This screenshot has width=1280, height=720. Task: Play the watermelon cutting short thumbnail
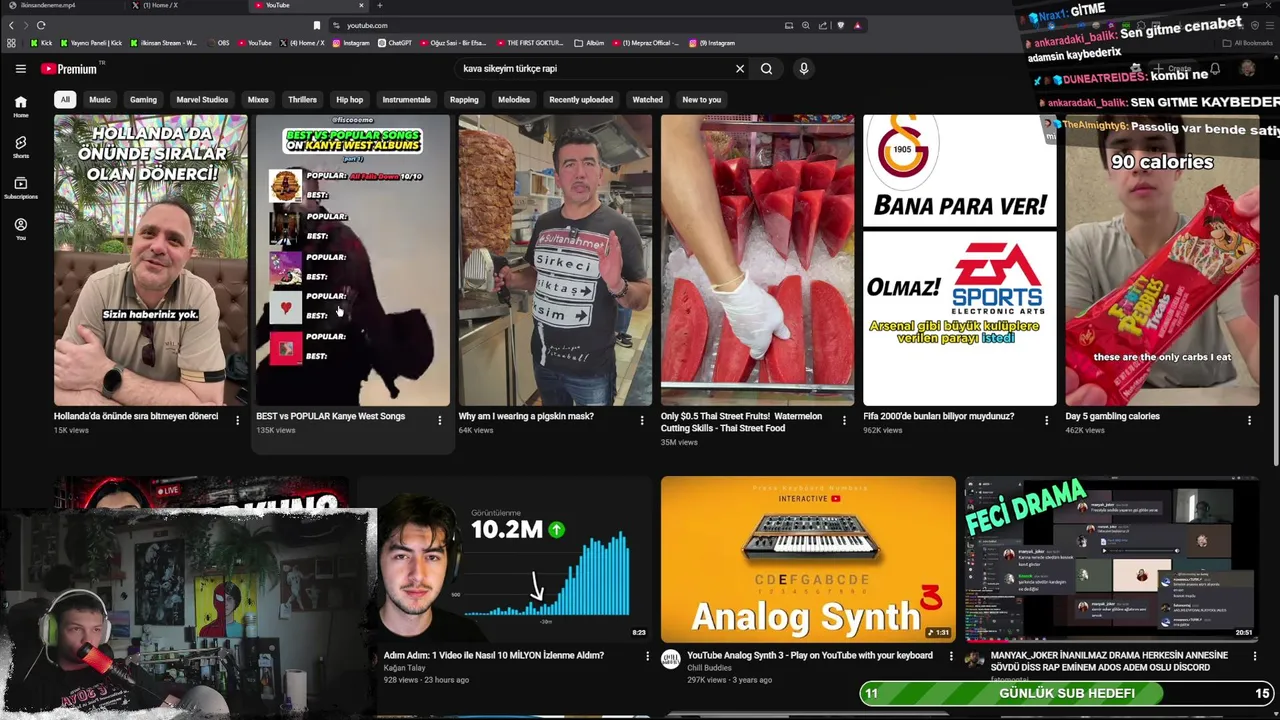[757, 260]
